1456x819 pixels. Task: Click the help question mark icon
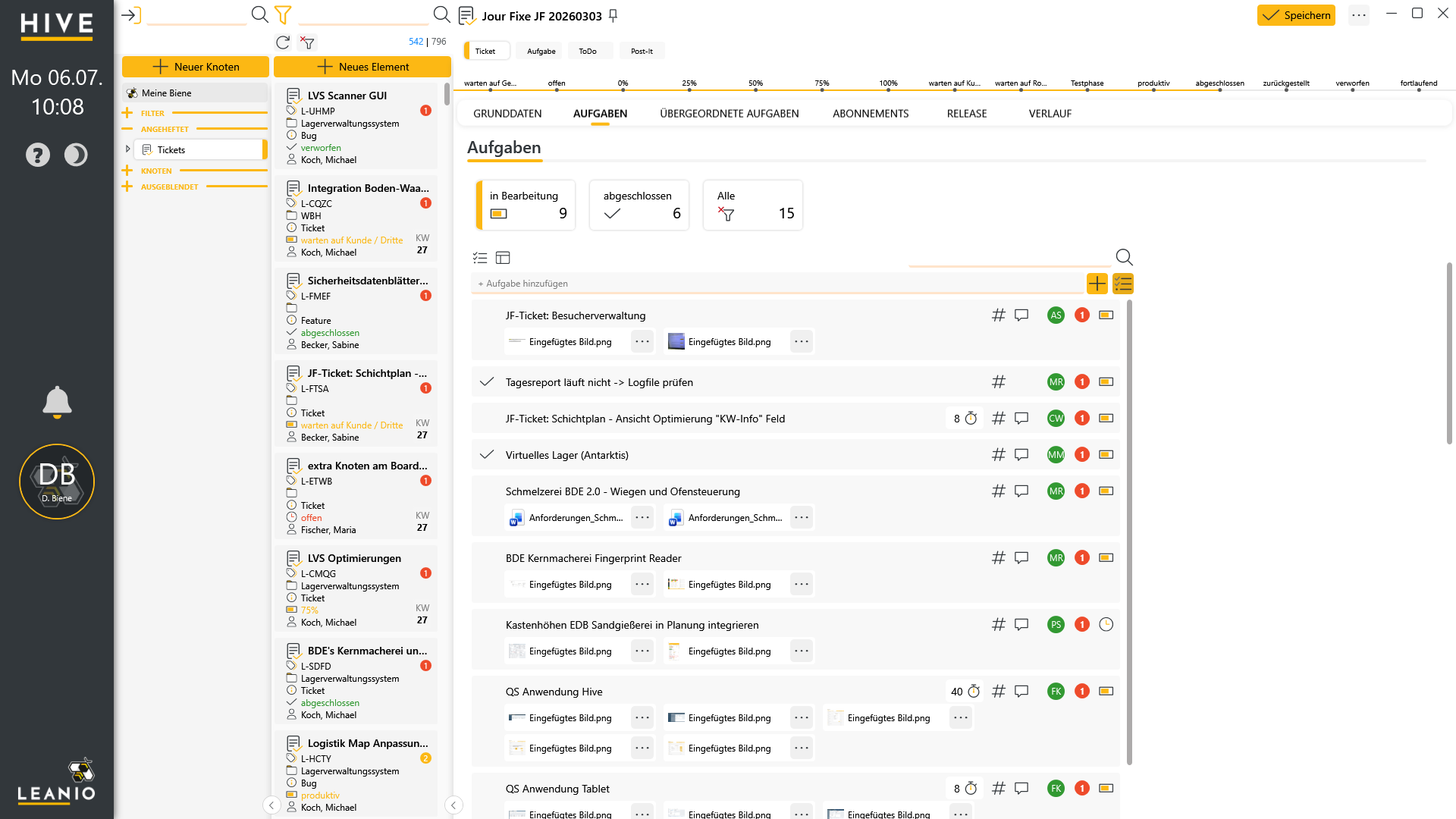tap(38, 155)
